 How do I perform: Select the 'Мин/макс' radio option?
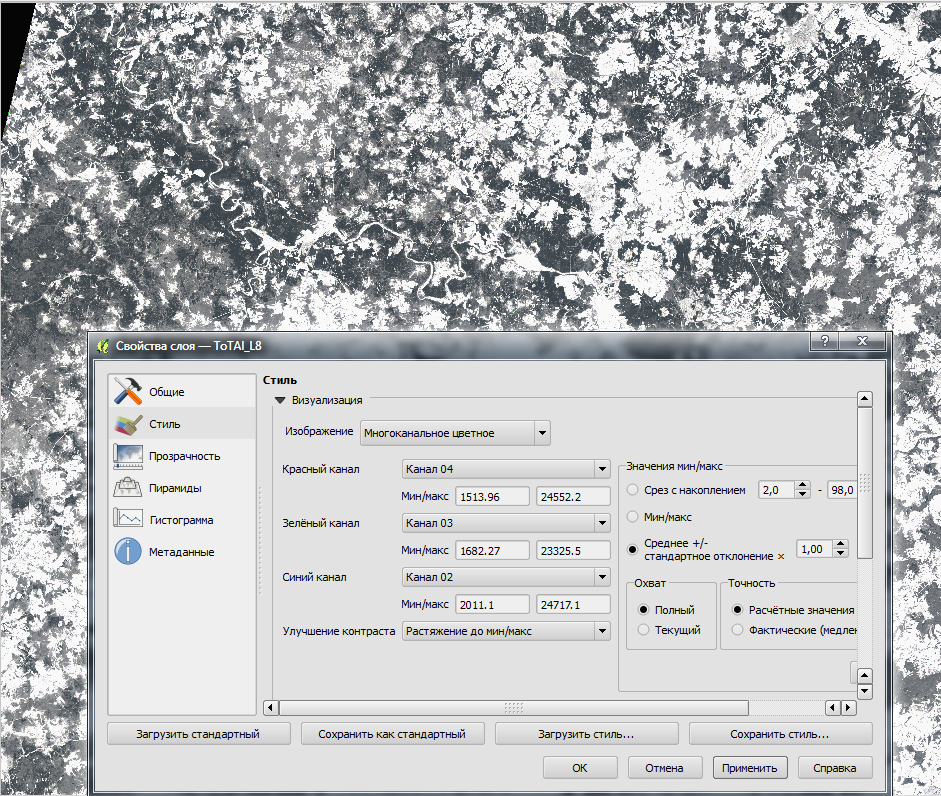click(633, 517)
